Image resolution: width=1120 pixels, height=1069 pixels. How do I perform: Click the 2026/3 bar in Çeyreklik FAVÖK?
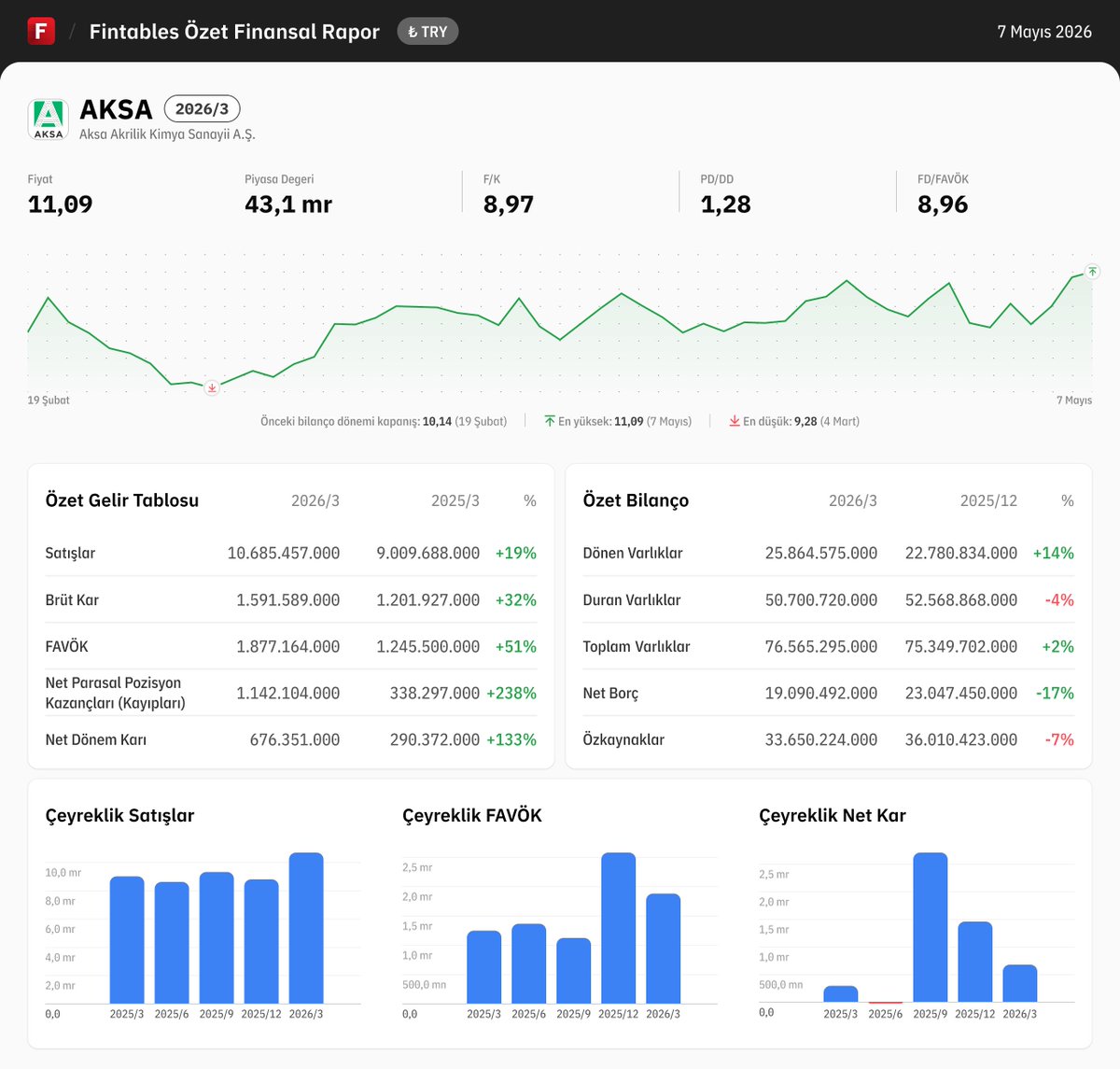click(664, 949)
